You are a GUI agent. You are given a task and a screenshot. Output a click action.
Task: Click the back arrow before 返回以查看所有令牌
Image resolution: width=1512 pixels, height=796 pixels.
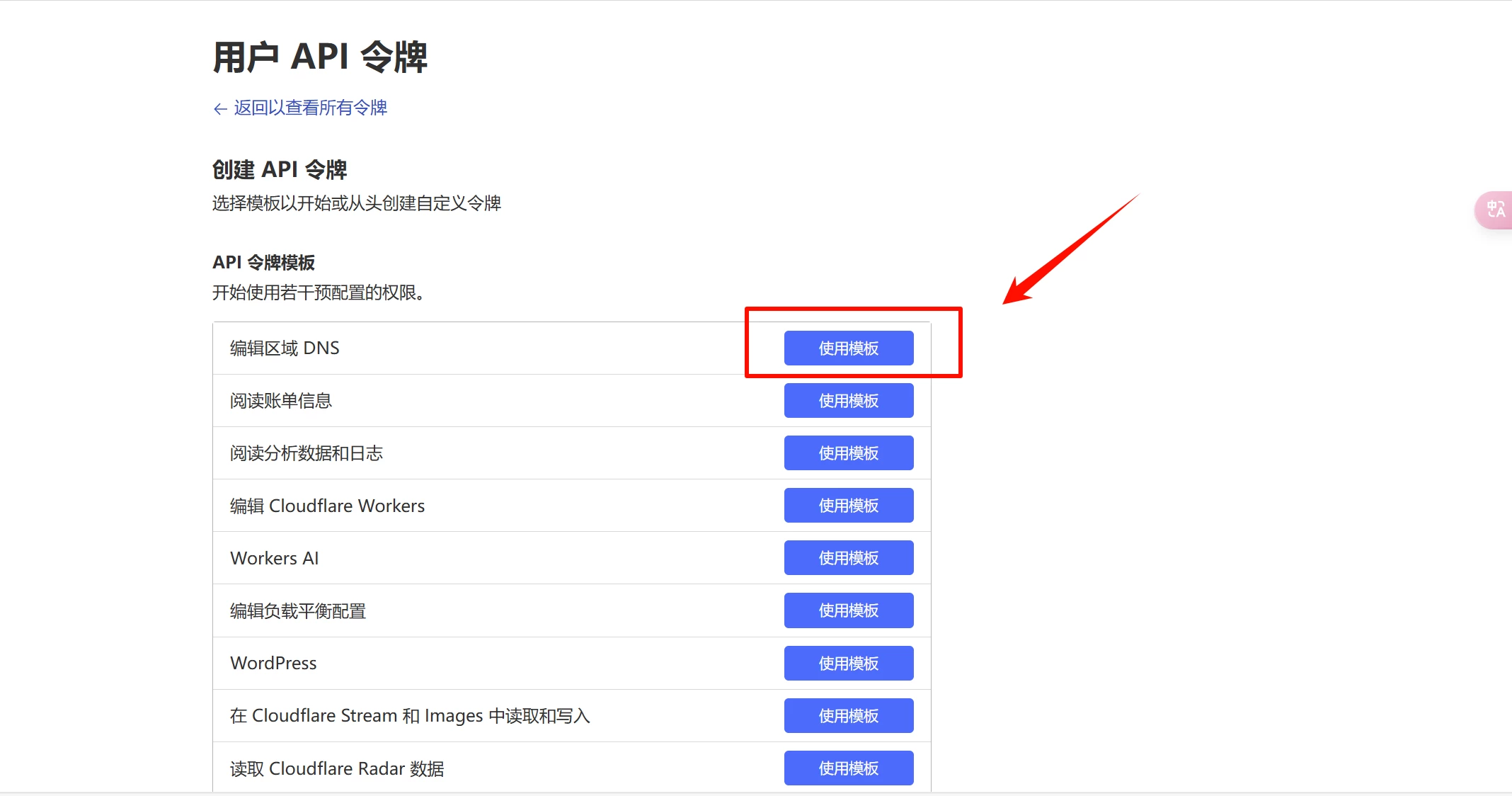(x=220, y=108)
